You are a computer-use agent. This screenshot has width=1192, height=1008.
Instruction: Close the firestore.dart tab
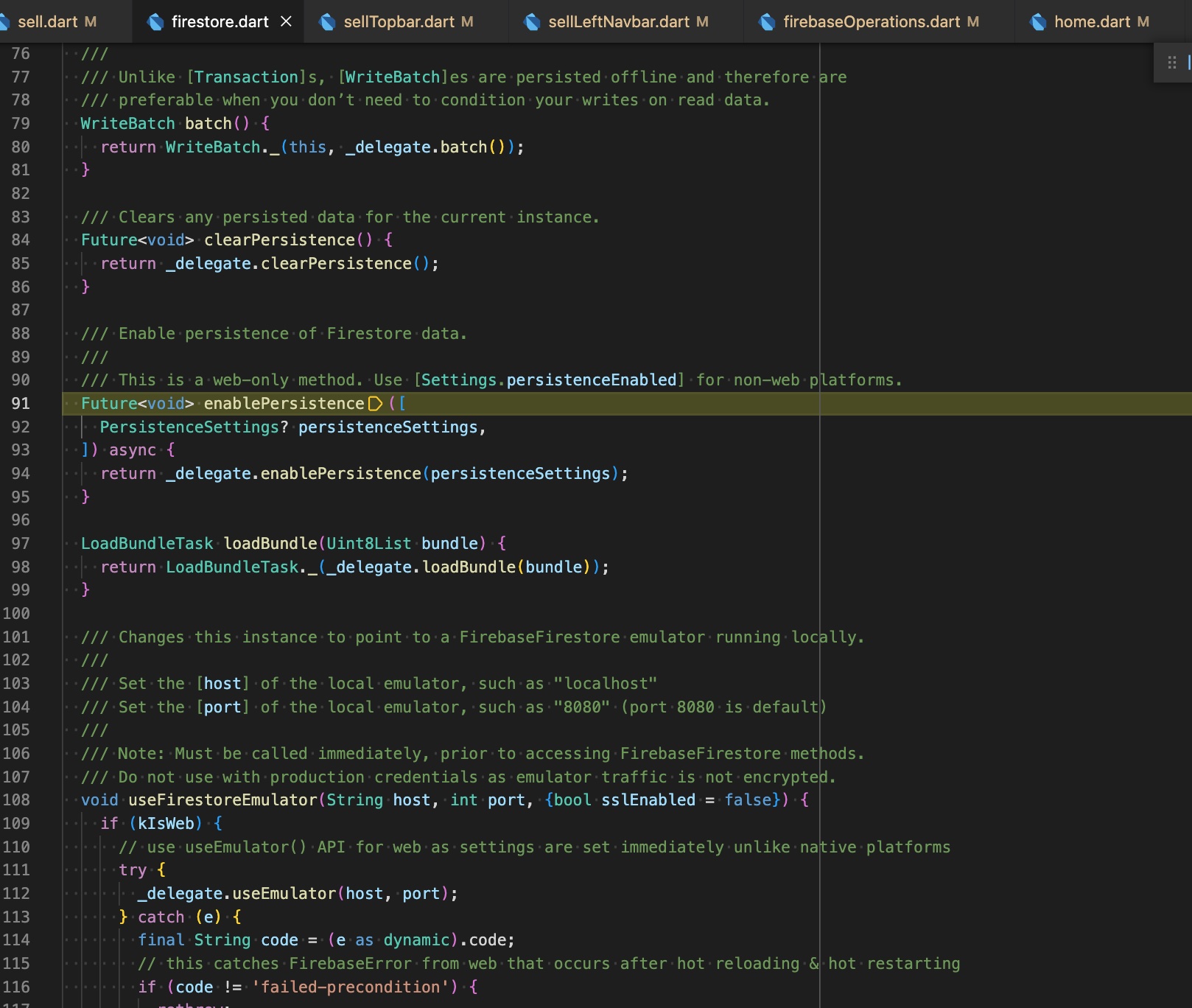click(287, 21)
